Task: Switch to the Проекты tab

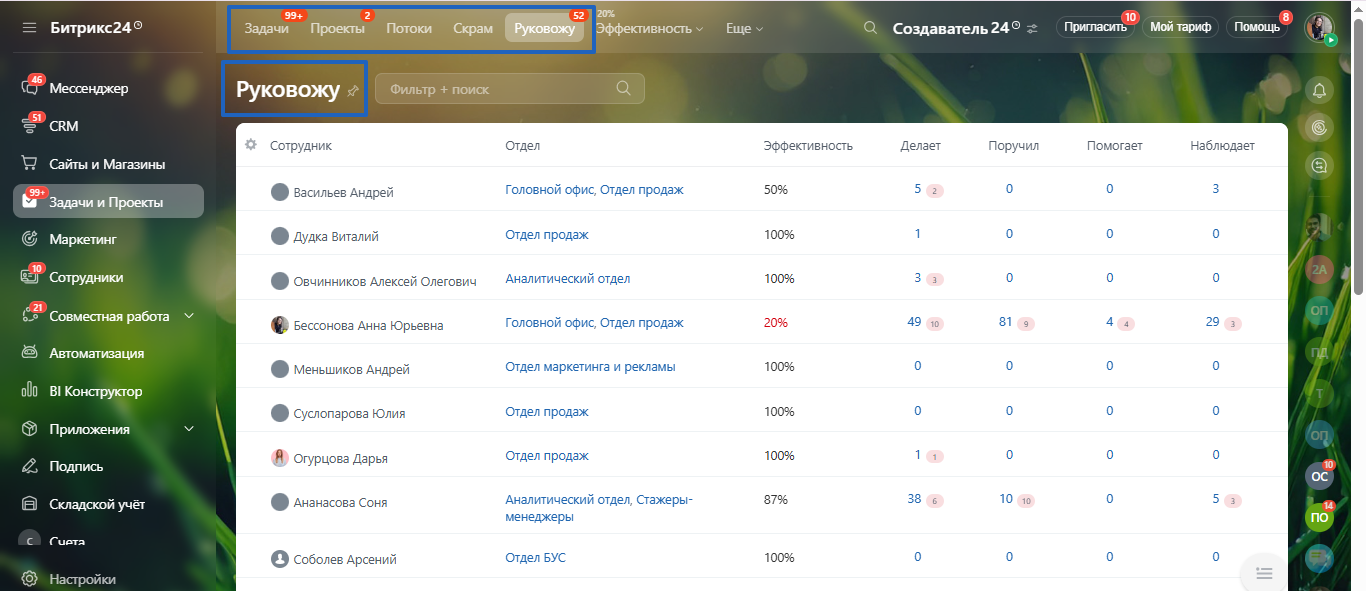Action: click(338, 28)
